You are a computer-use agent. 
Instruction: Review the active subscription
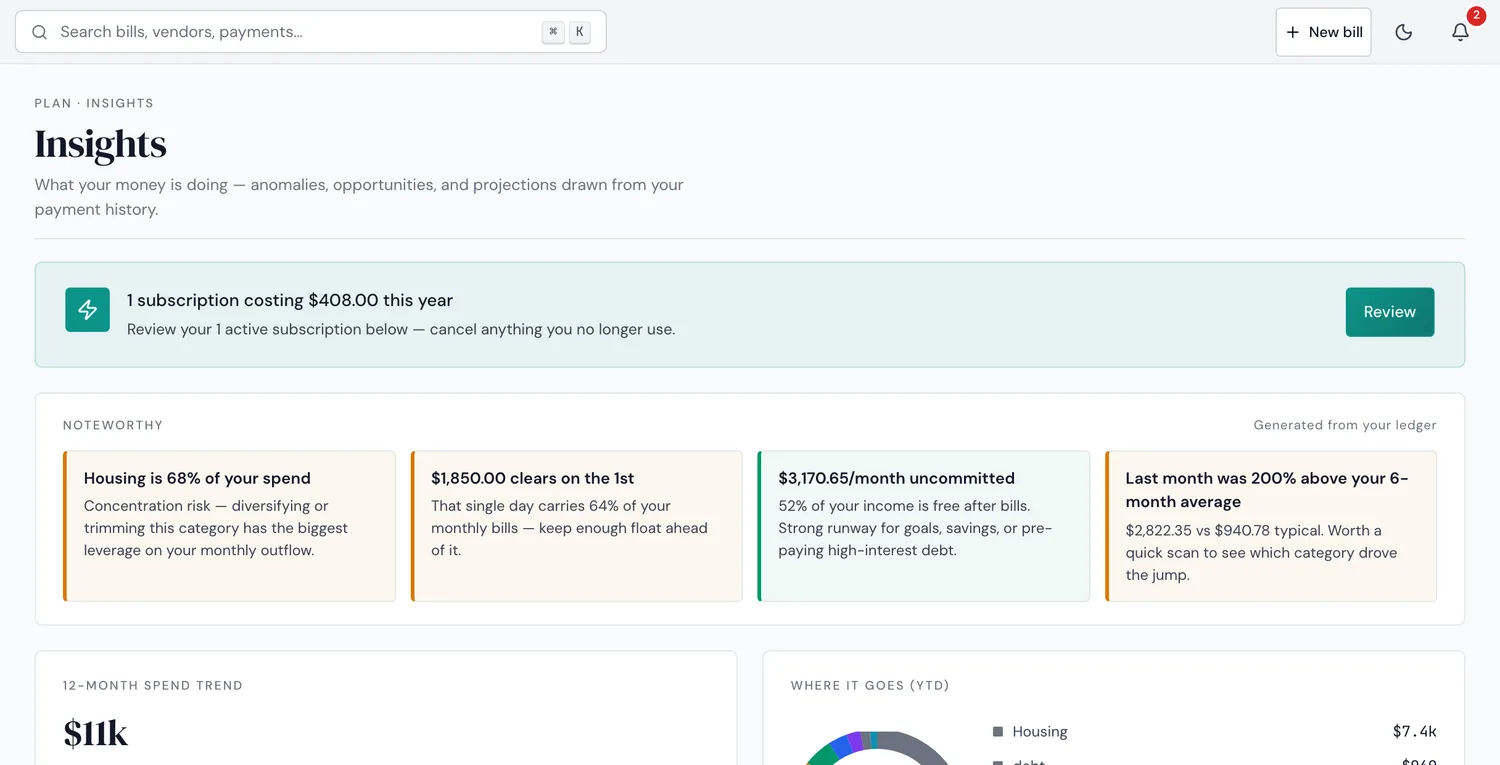[x=1390, y=312]
